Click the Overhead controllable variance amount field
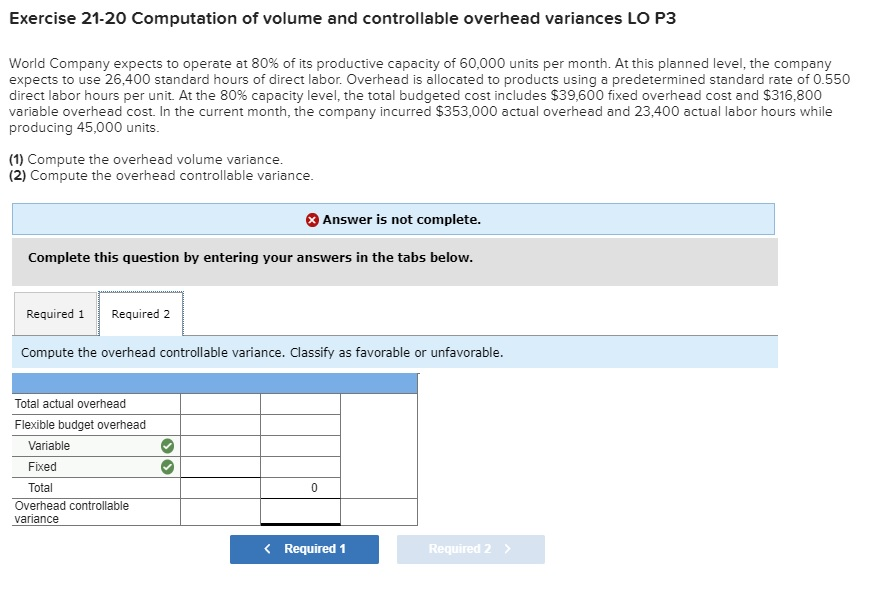The image size is (888, 598). [300, 511]
